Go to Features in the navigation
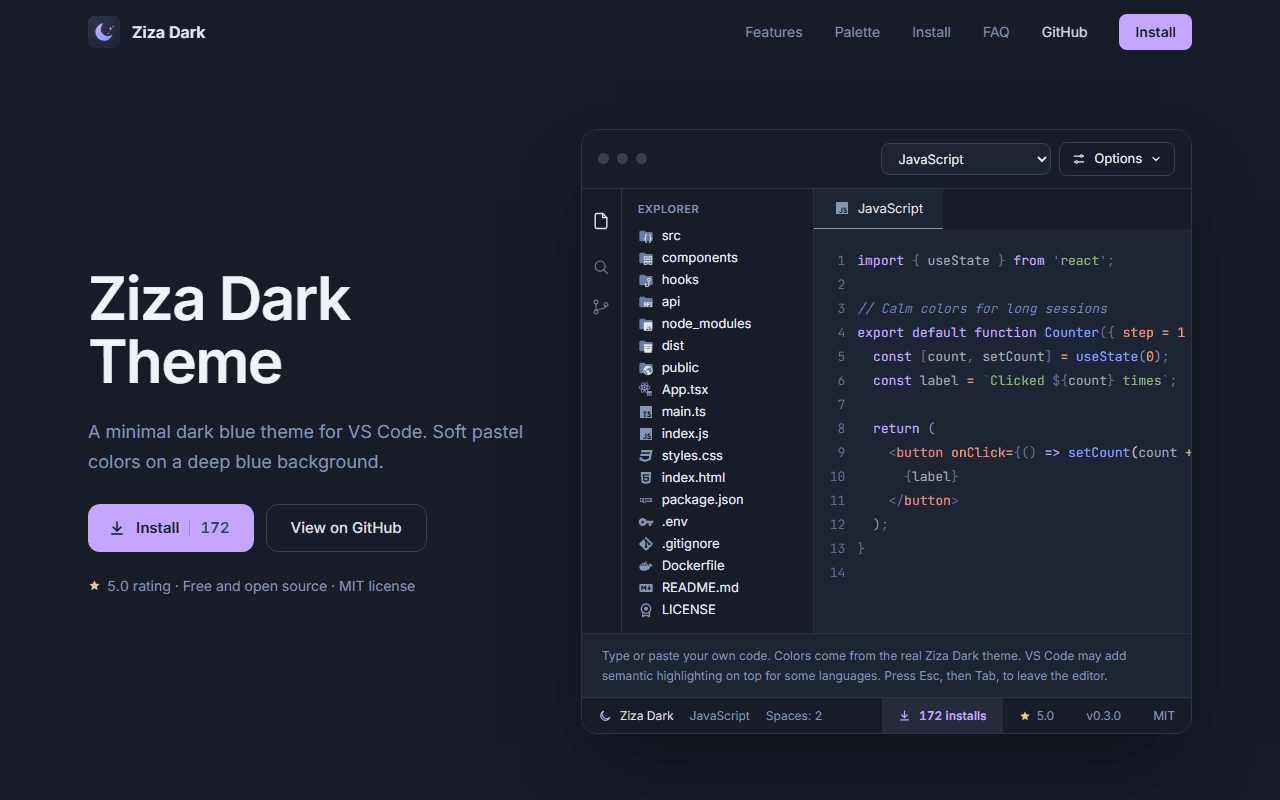Screen dimensions: 1280x800 pos(774,32)
